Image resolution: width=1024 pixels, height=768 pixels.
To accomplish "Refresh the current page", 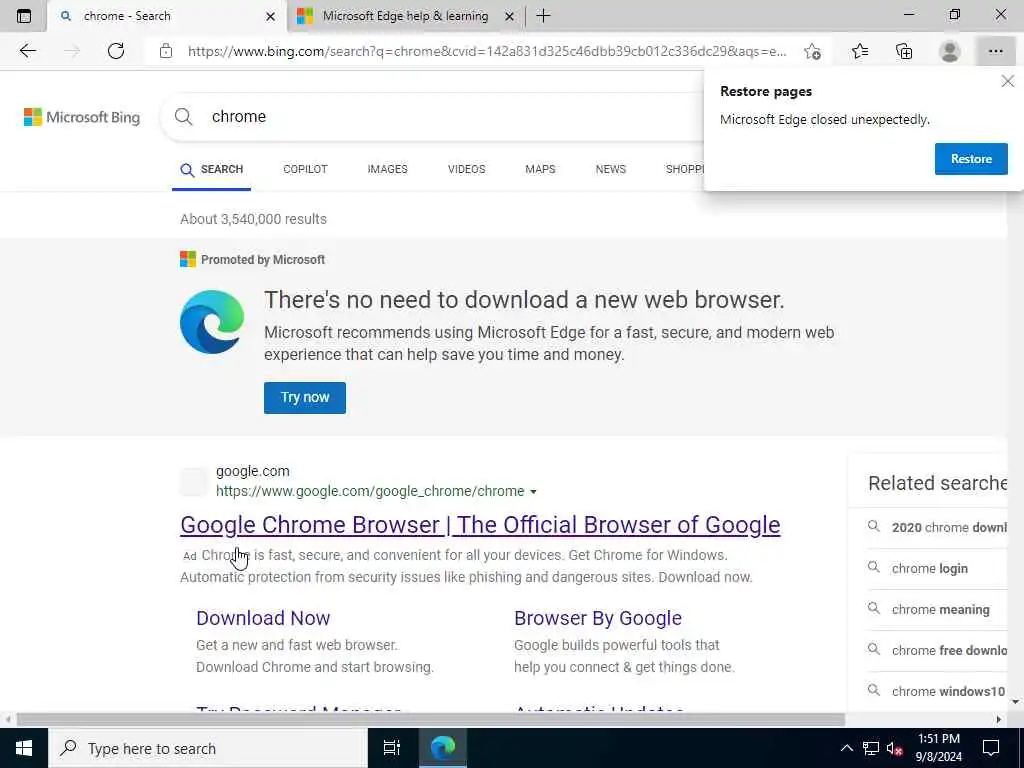I will coord(116,51).
